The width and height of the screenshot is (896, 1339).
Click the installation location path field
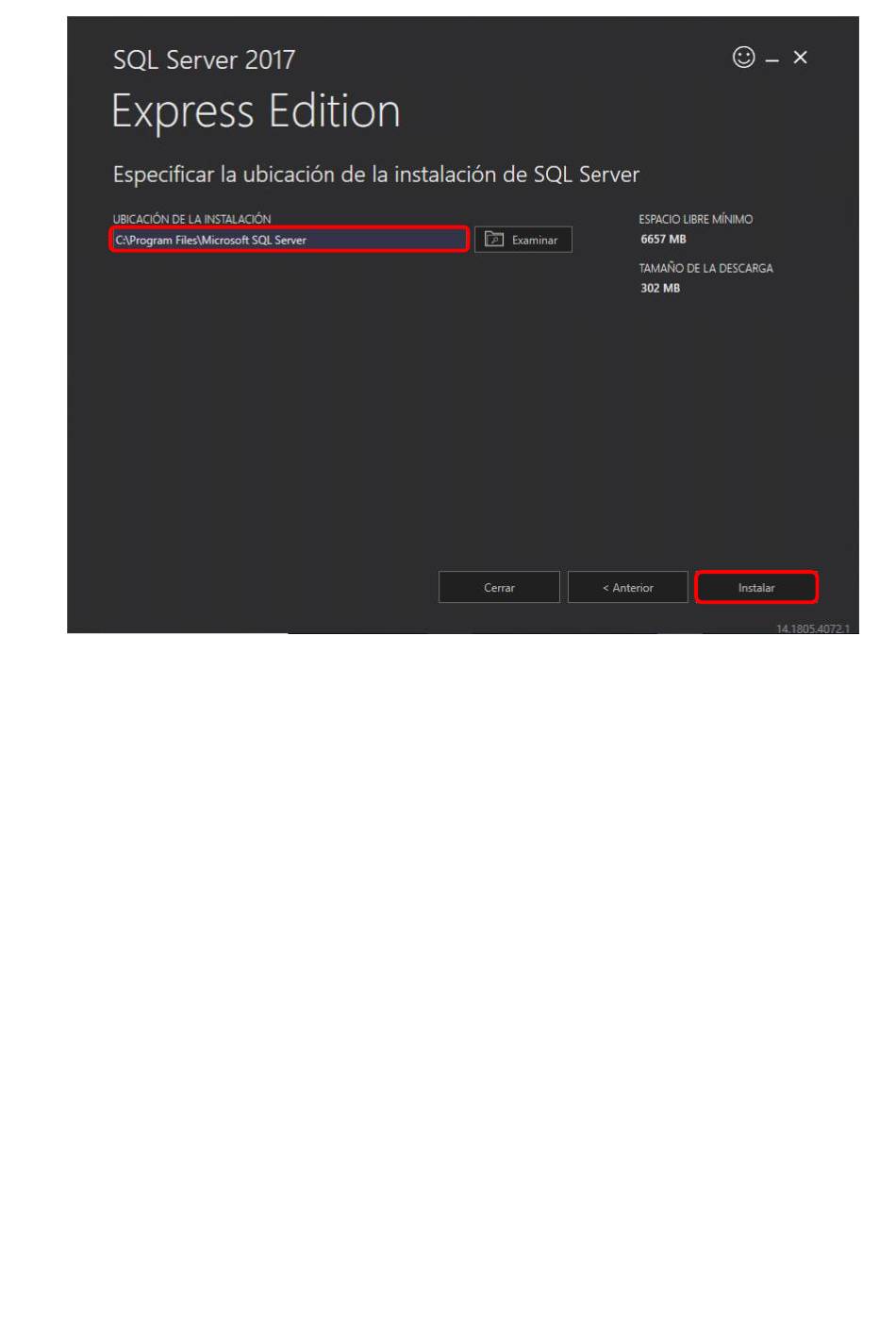(x=289, y=240)
